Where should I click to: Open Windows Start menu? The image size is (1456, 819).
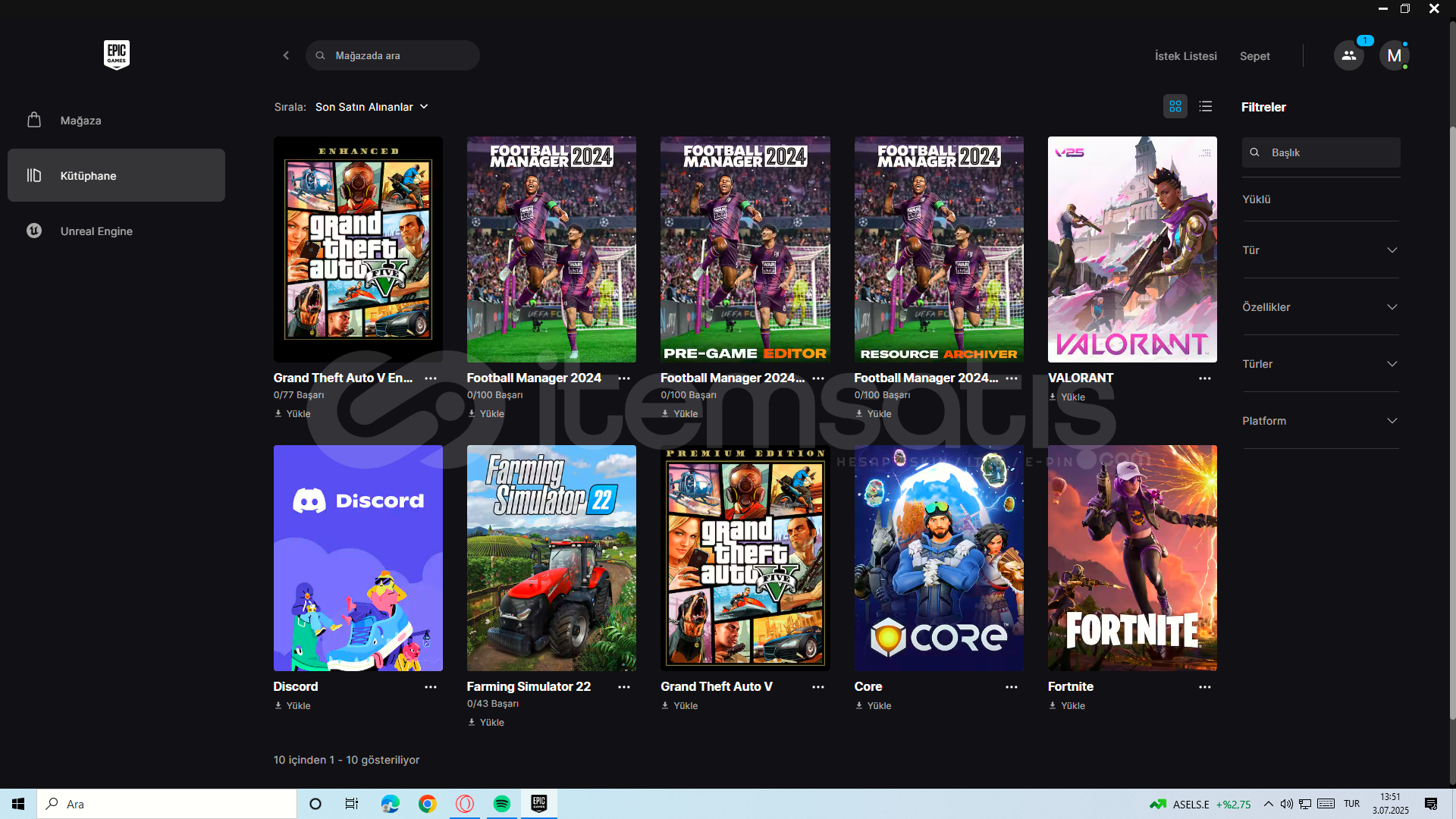pyautogui.click(x=18, y=804)
